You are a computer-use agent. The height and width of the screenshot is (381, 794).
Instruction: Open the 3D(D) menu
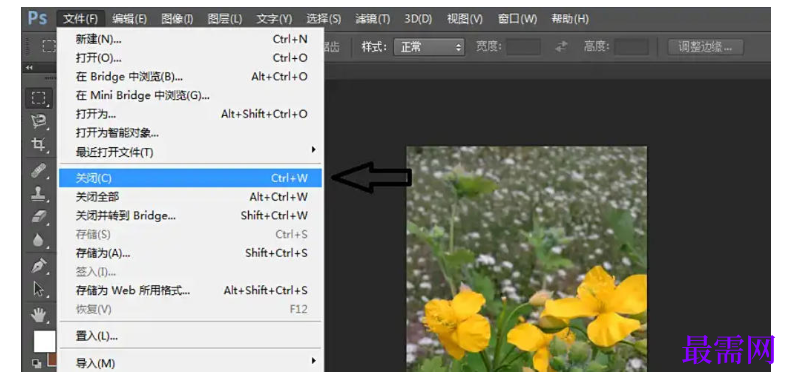click(x=418, y=19)
